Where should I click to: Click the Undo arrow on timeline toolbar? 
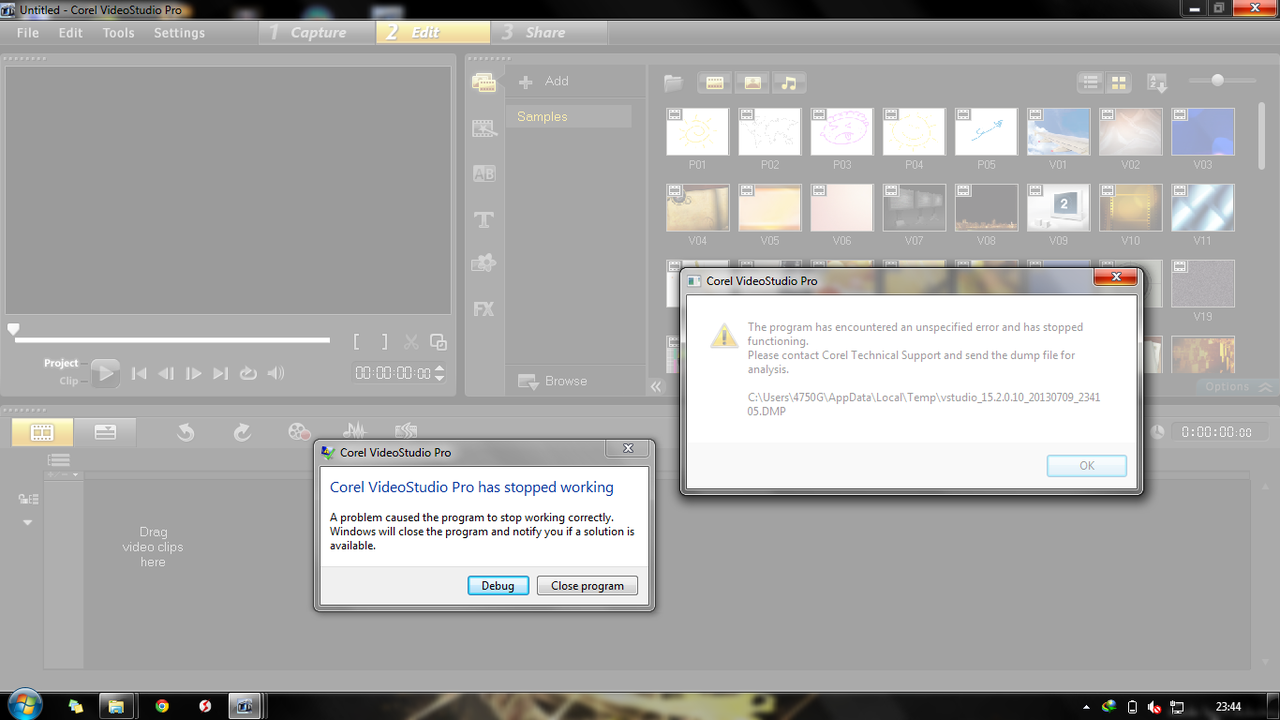point(186,432)
